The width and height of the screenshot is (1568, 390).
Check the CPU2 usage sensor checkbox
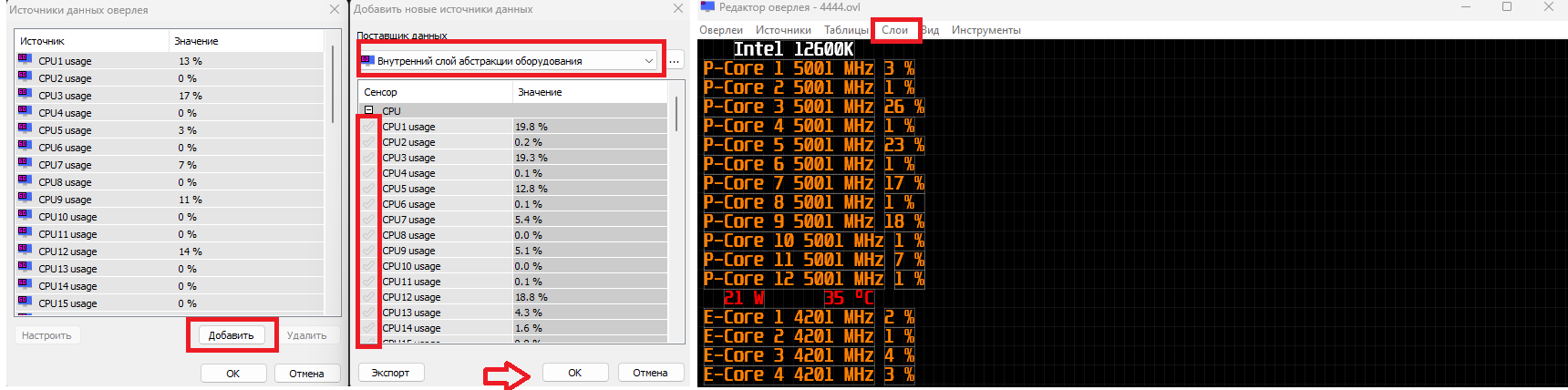(x=369, y=142)
